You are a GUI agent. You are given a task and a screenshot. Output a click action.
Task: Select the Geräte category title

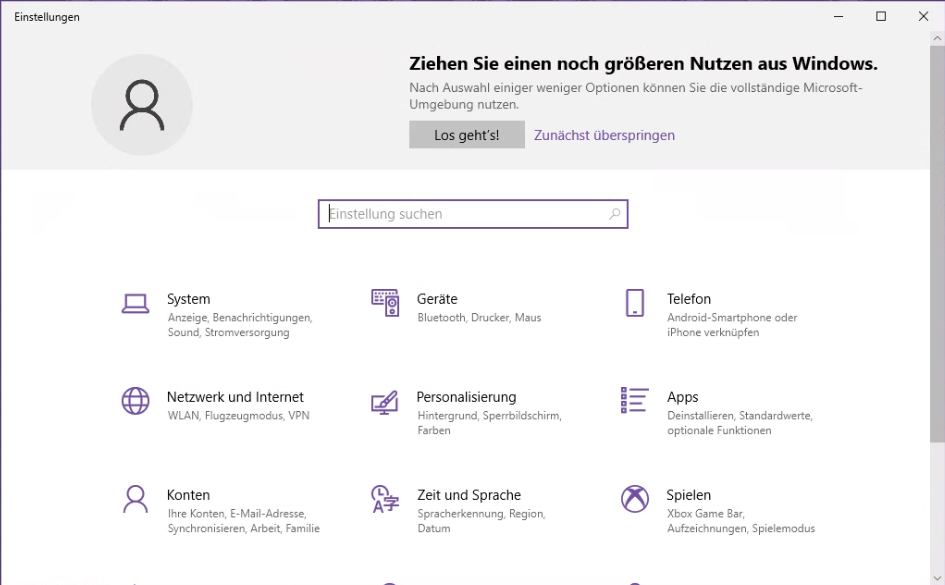click(x=437, y=299)
